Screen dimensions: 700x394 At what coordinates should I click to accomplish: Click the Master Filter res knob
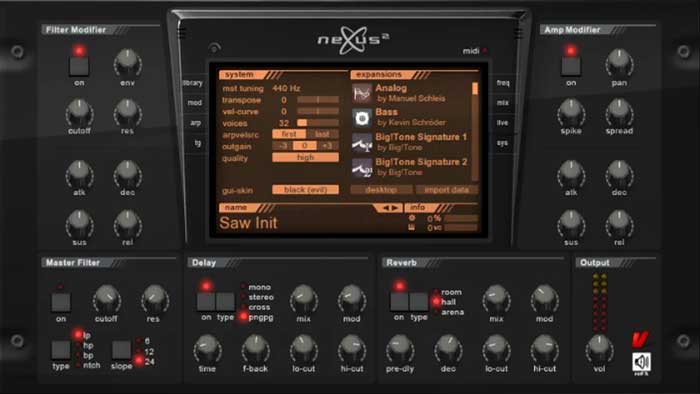click(154, 299)
